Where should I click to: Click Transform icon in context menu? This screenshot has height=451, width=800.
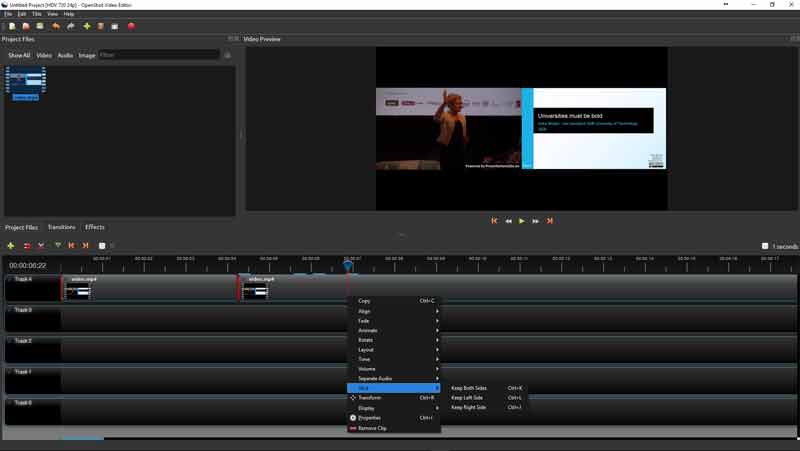(x=353, y=397)
